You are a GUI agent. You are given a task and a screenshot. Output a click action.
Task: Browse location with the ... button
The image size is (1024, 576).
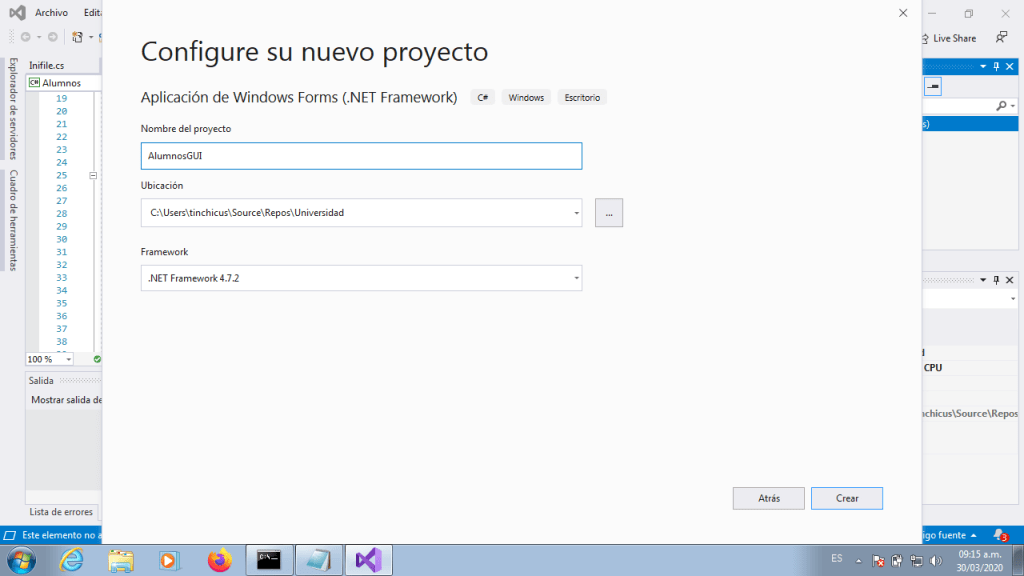click(608, 213)
